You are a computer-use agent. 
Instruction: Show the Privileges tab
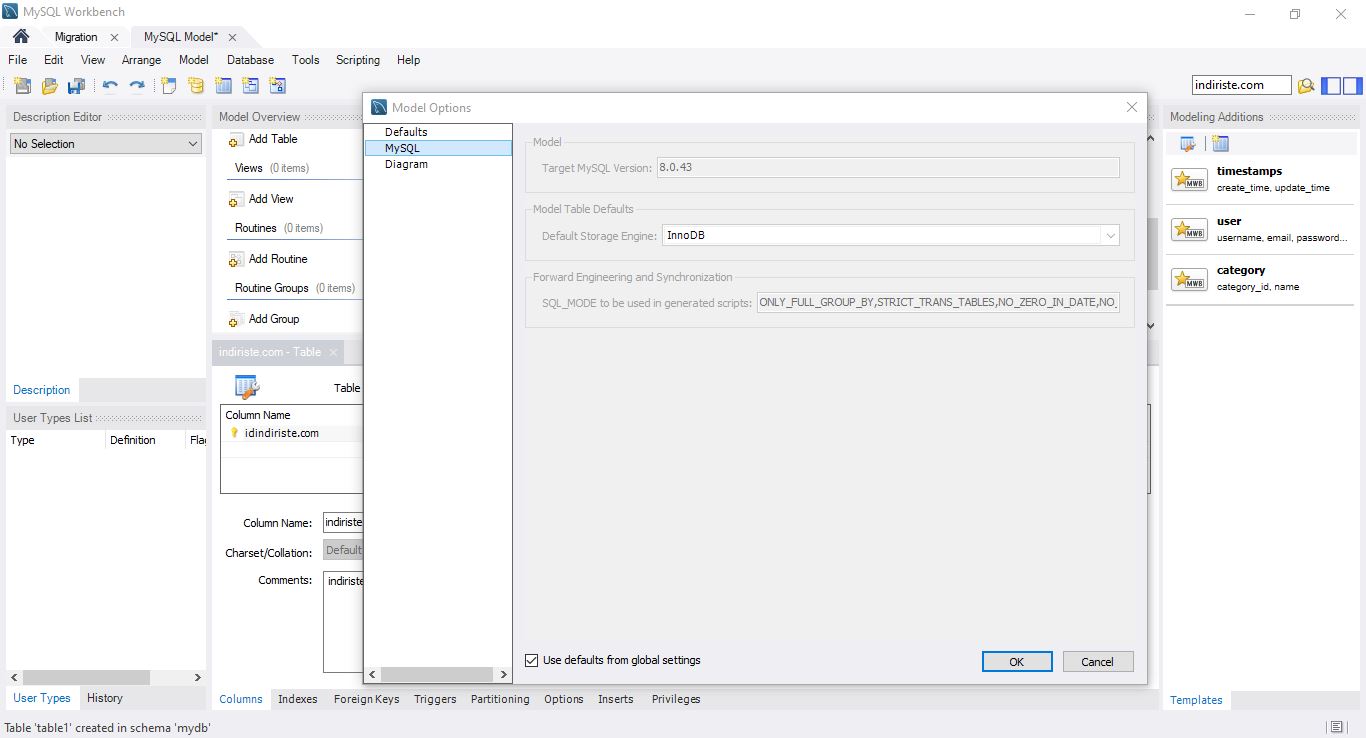coord(676,699)
